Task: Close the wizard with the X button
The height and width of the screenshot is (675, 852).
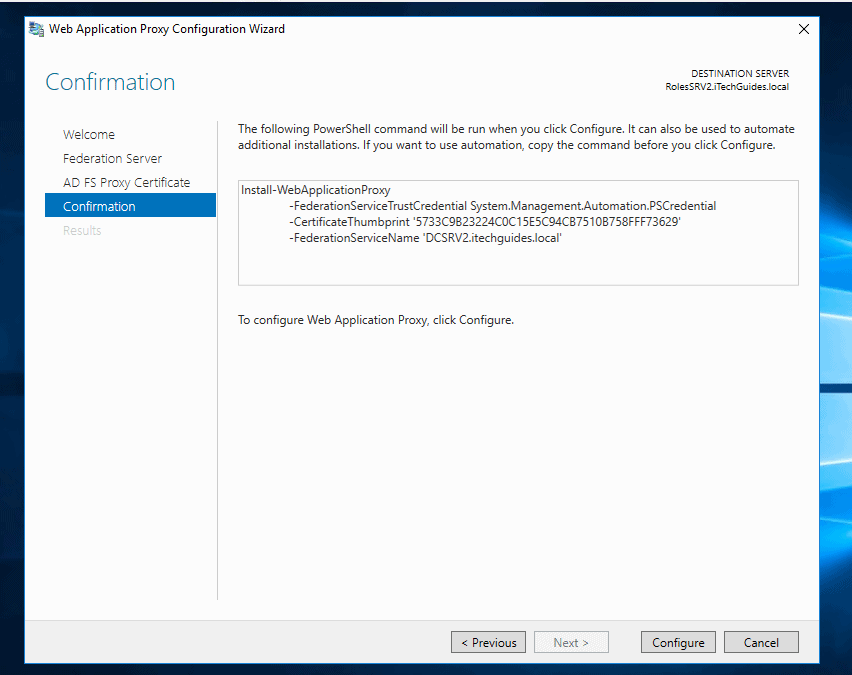Action: click(804, 29)
